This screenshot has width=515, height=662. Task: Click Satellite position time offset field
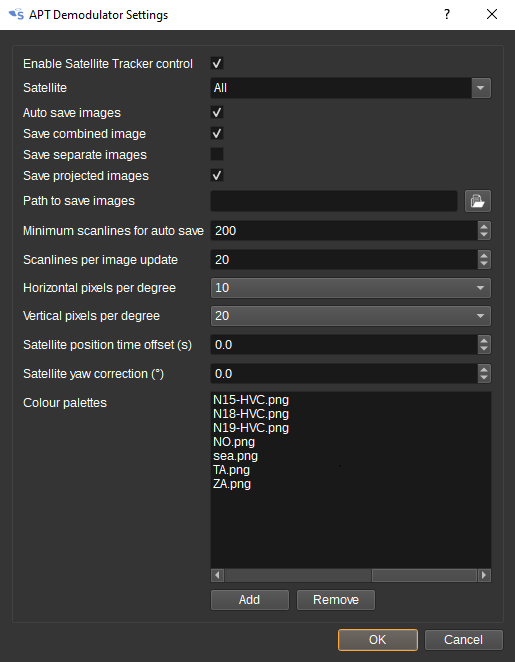pyautogui.click(x=344, y=345)
